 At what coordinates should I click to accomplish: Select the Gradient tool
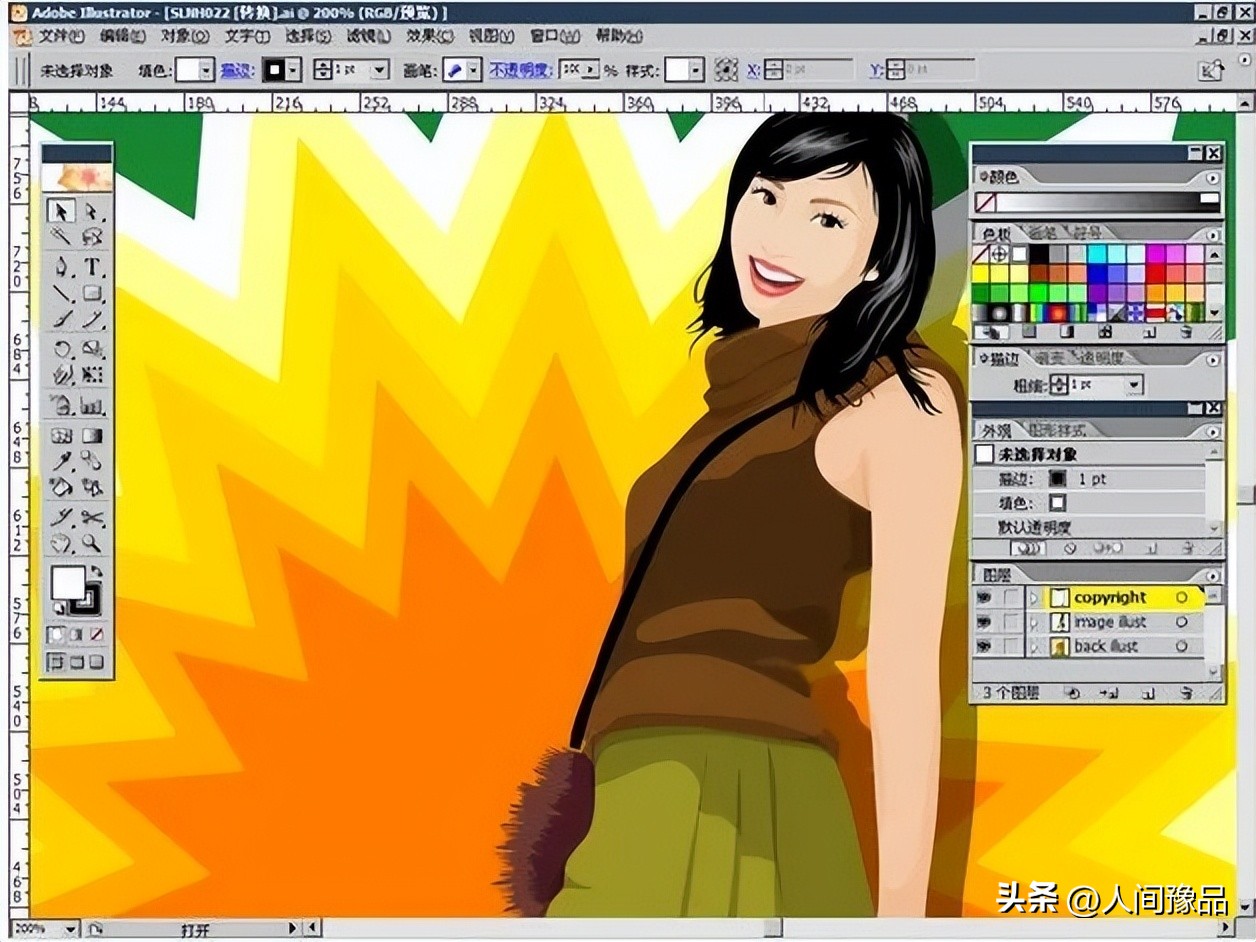tap(93, 436)
